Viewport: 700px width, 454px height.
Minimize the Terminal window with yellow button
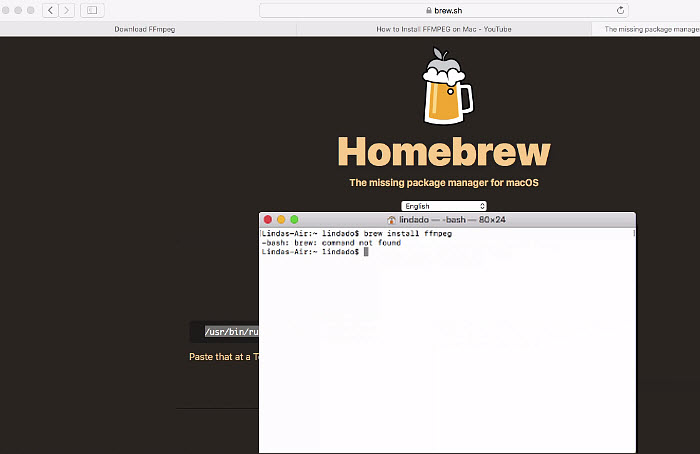[281, 219]
